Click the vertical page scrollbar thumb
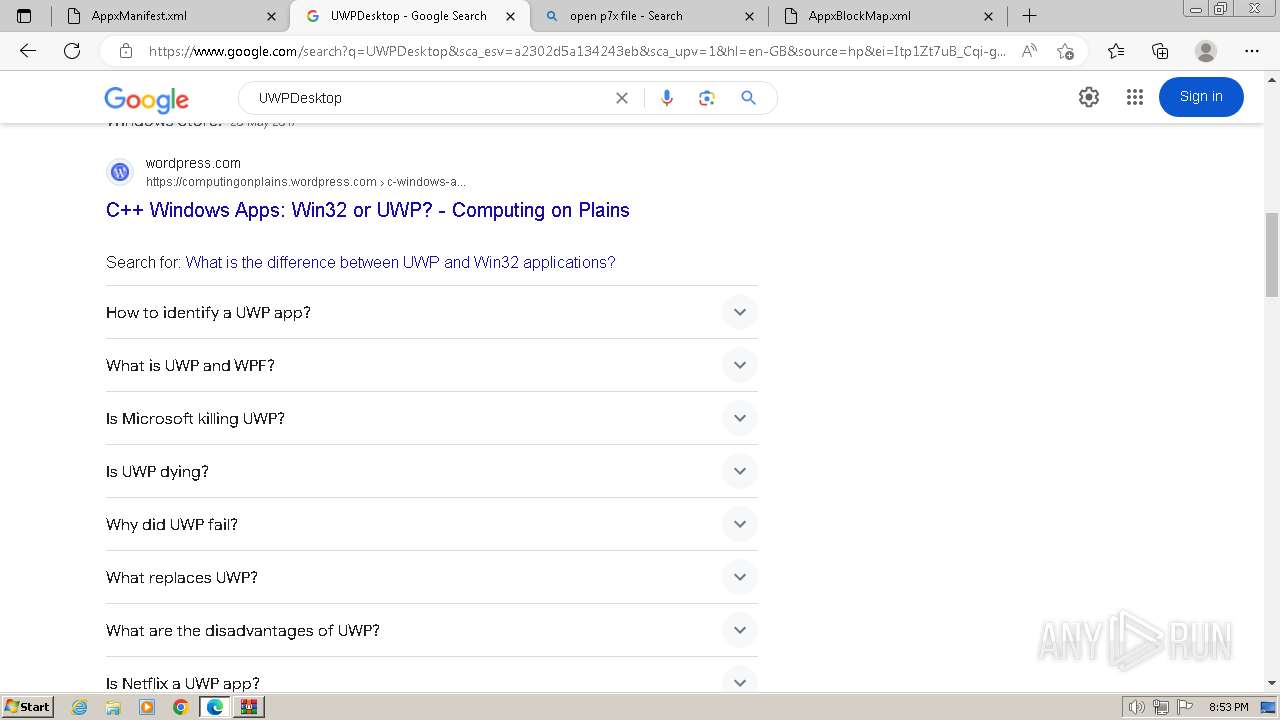This screenshot has height=720, width=1280. click(x=1272, y=254)
